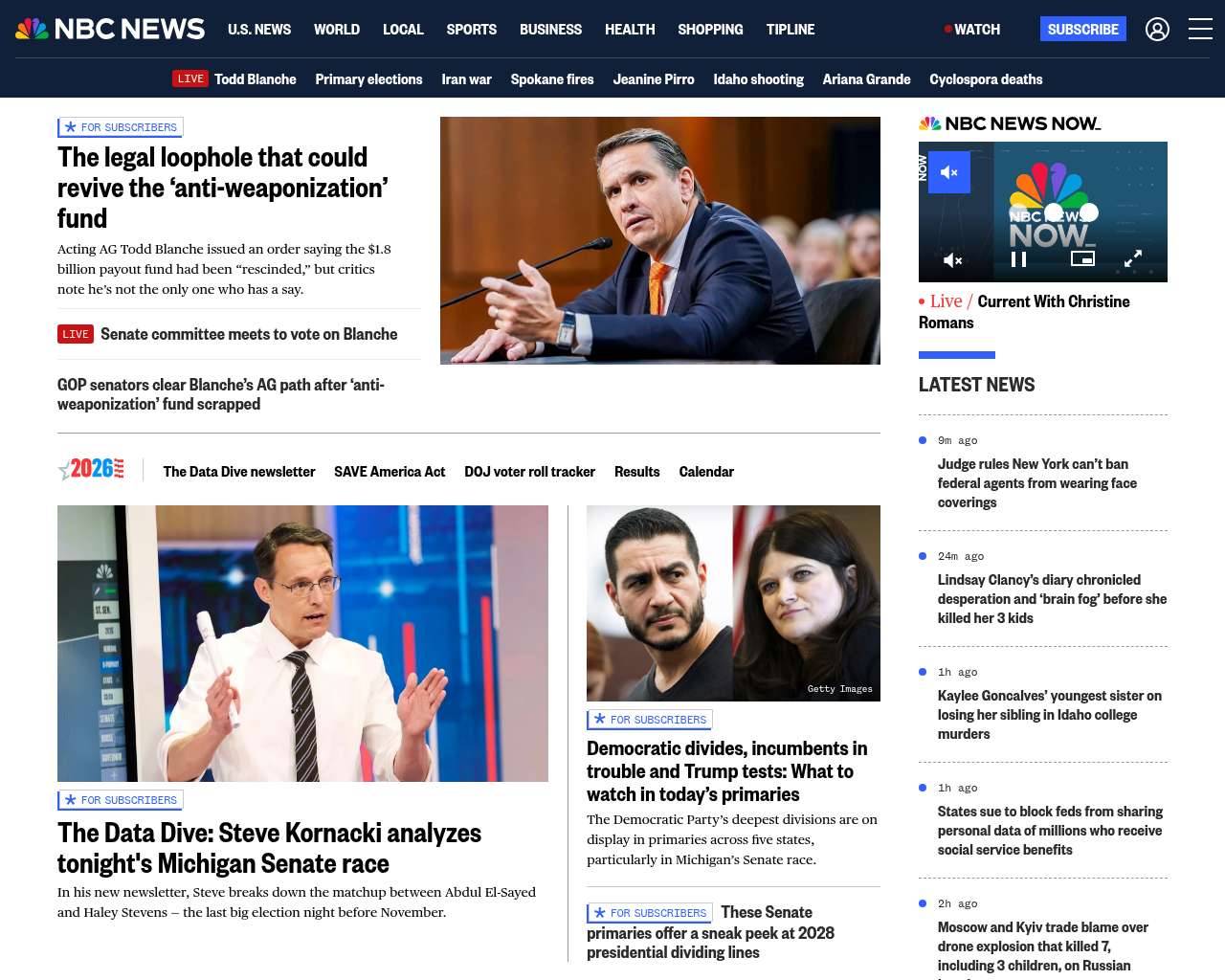The height and width of the screenshot is (980, 1225).
Task: Read the 'anti-weaponization' fund loophole headline
Action: click(x=223, y=188)
